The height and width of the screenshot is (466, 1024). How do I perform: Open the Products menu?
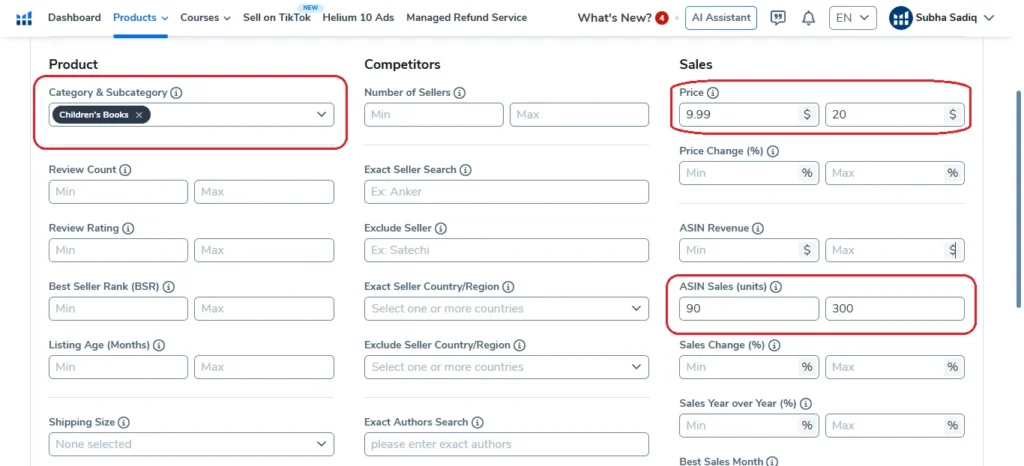pos(140,18)
